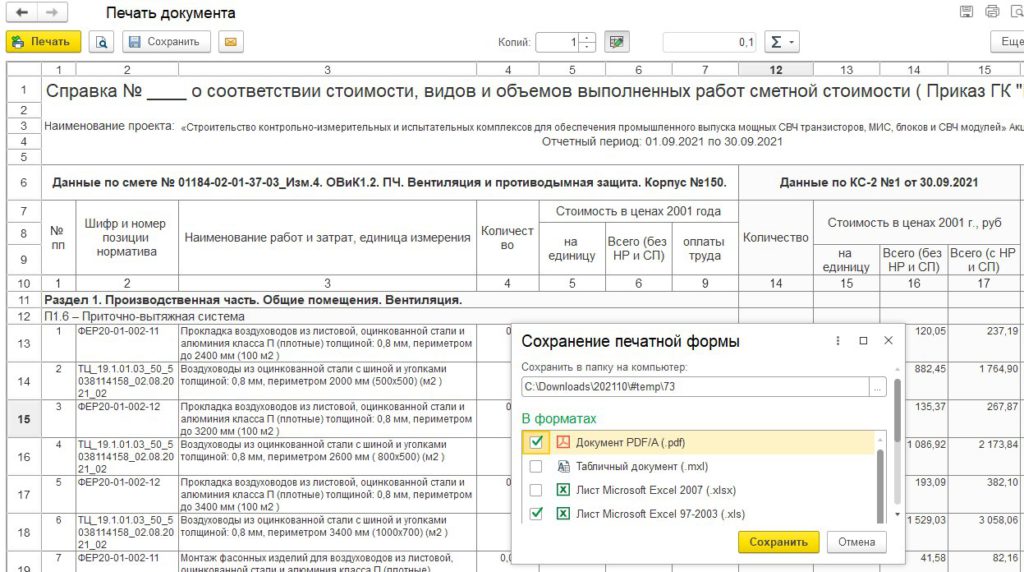Click the Наименование работ и затрат header cell
Screen dimensions: 1024x572
[x=327, y=238]
